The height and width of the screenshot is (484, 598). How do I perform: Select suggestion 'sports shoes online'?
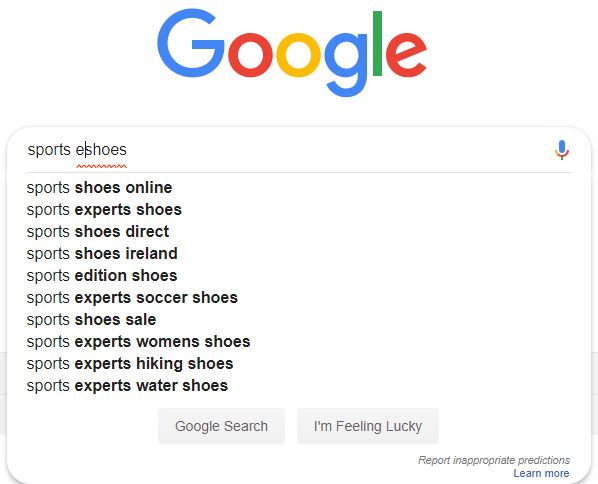pyautogui.click(x=299, y=188)
